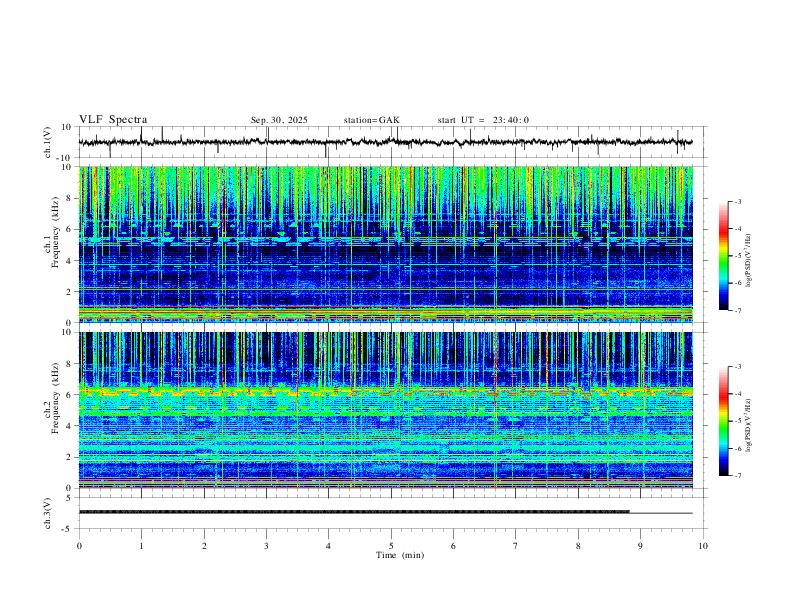Click the '0' tick label on time axis
This screenshot has height=612, width=792.
[x=79, y=546]
